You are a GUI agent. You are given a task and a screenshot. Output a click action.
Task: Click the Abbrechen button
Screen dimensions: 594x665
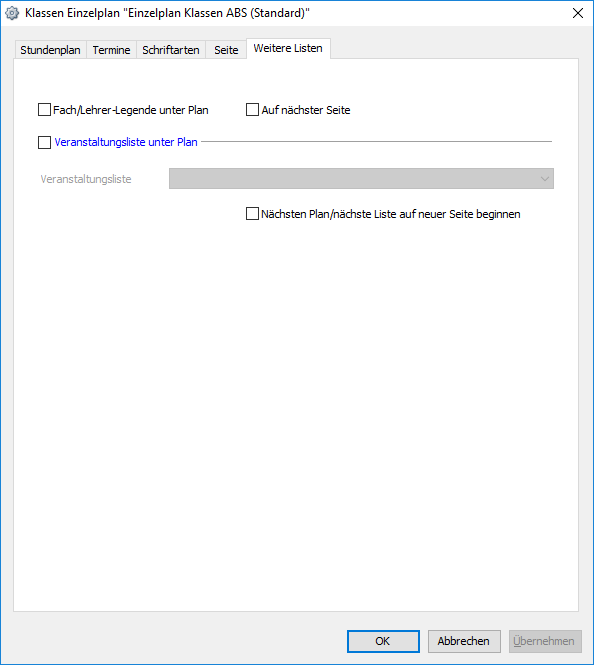pos(464,641)
